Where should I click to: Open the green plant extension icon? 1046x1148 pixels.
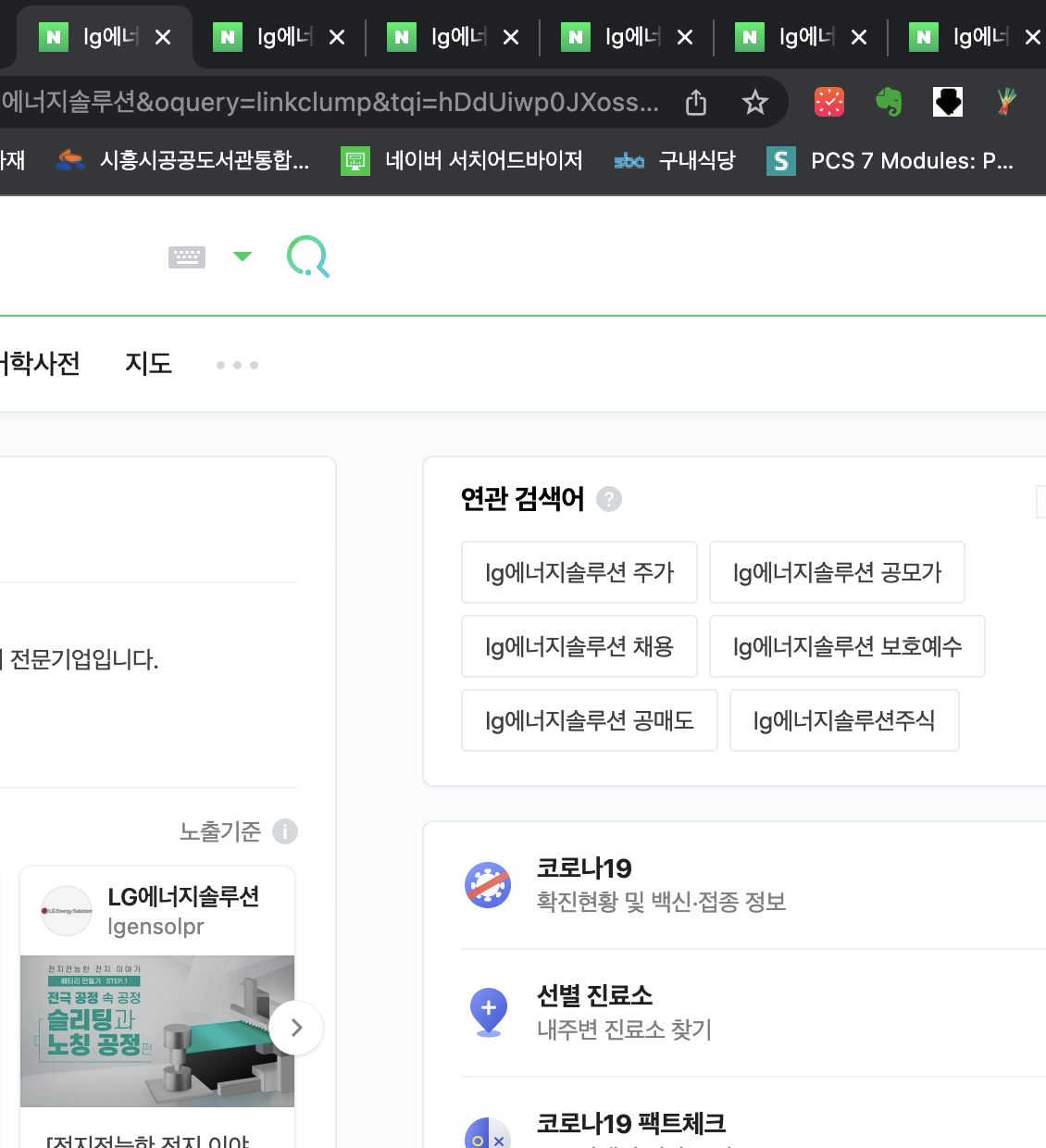1006,102
